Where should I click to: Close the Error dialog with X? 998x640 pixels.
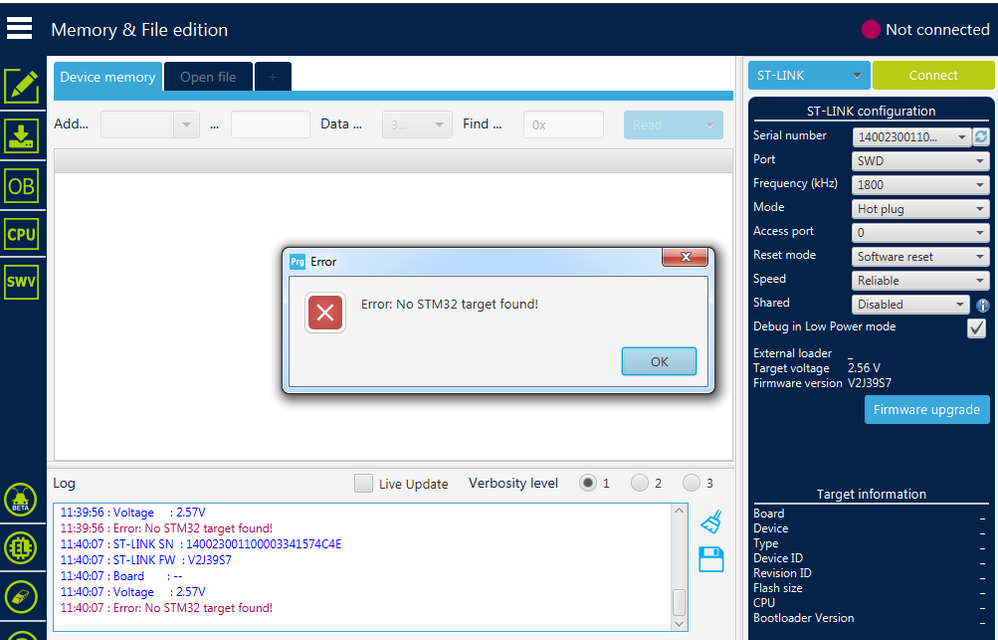click(685, 256)
